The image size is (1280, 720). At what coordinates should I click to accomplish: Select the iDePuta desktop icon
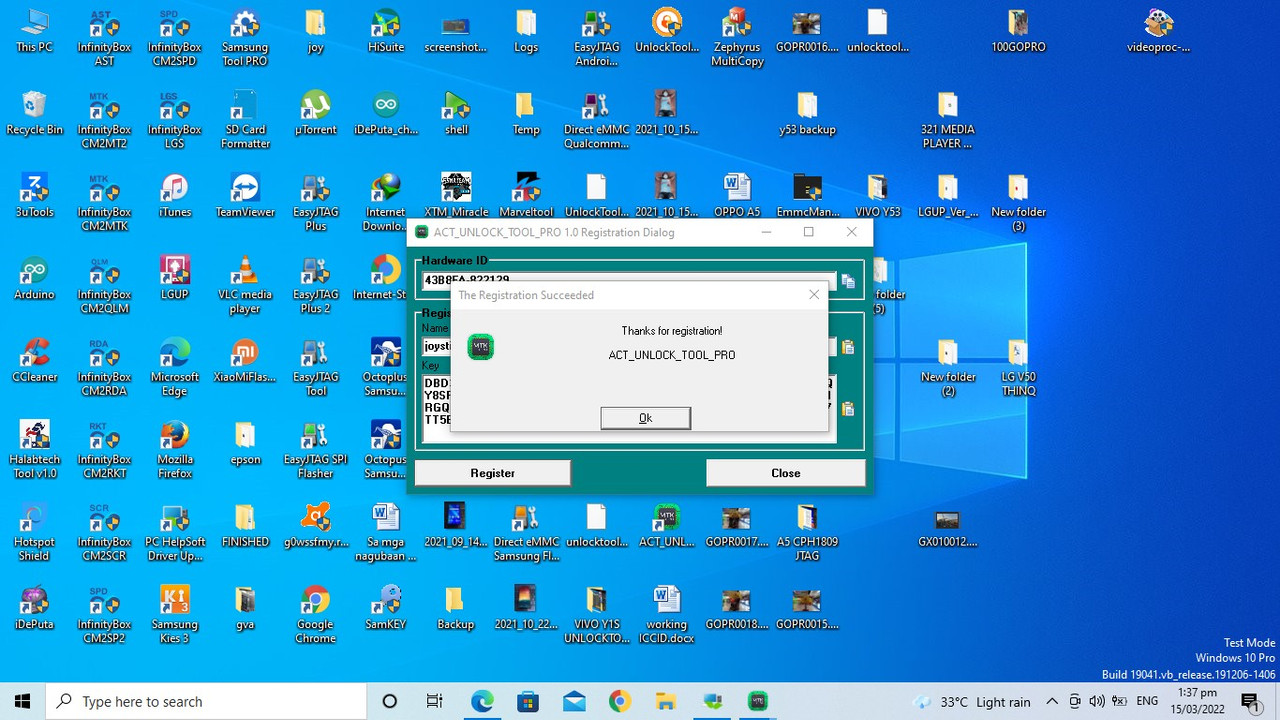coord(34,609)
